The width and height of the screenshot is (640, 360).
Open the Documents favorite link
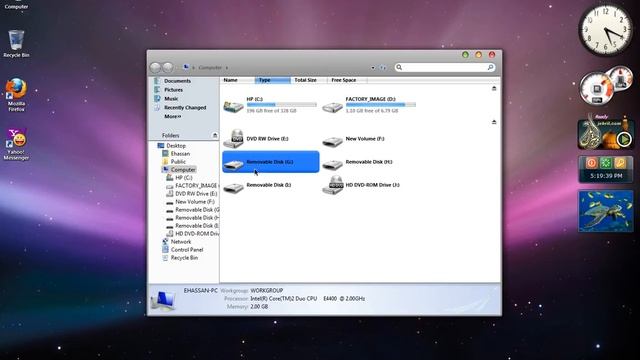(x=177, y=81)
